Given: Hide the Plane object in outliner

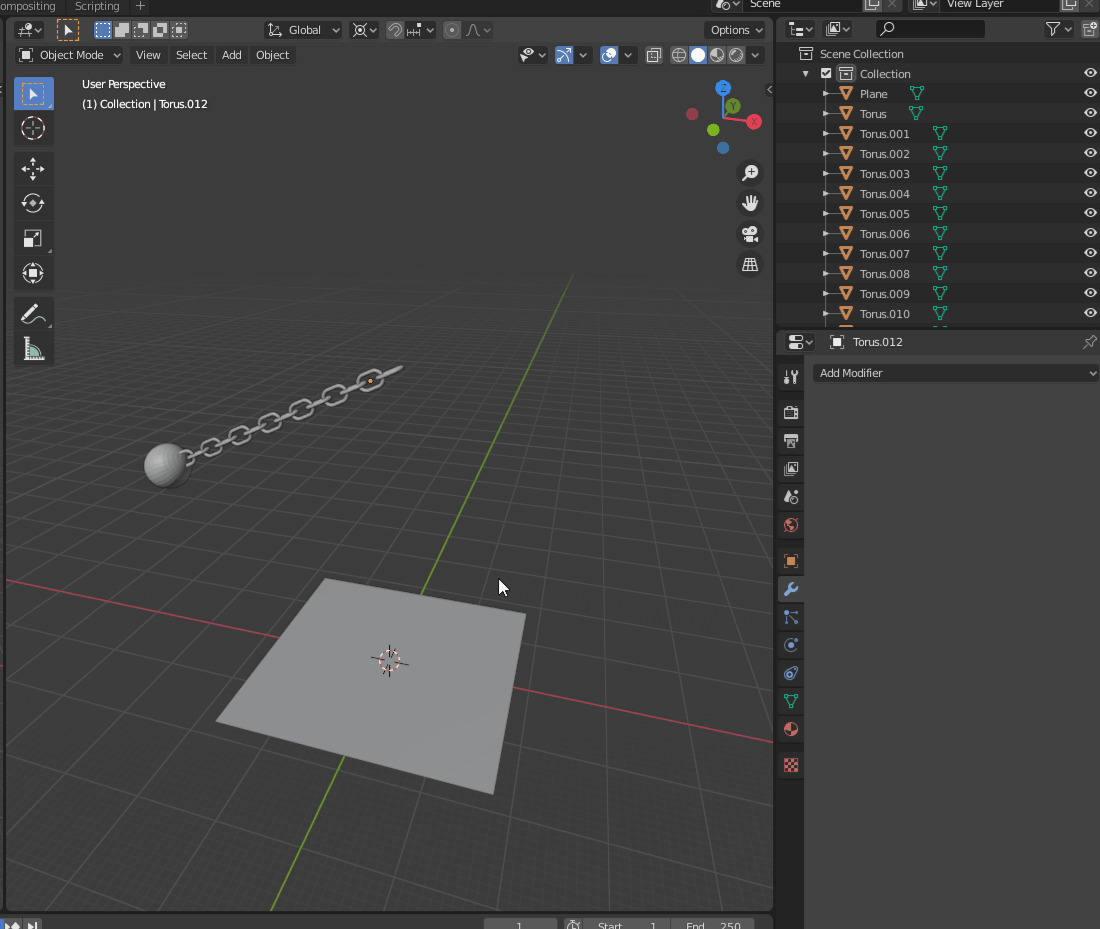Looking at the screenshot, I should [1089, 93].
